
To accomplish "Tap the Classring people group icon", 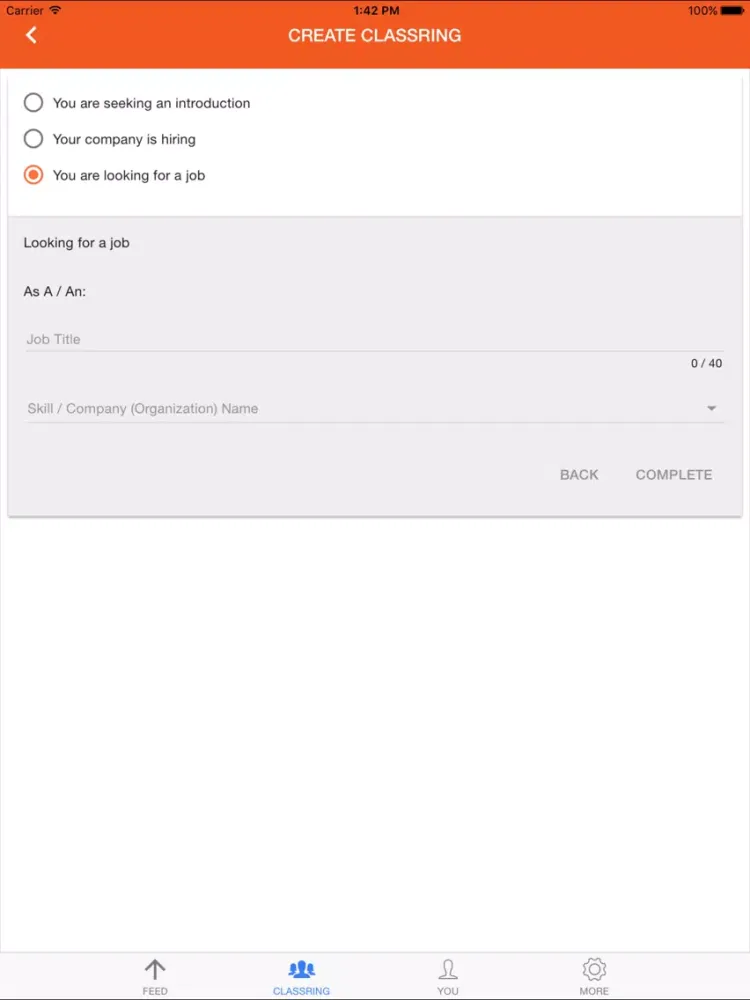I will [301, 969].
